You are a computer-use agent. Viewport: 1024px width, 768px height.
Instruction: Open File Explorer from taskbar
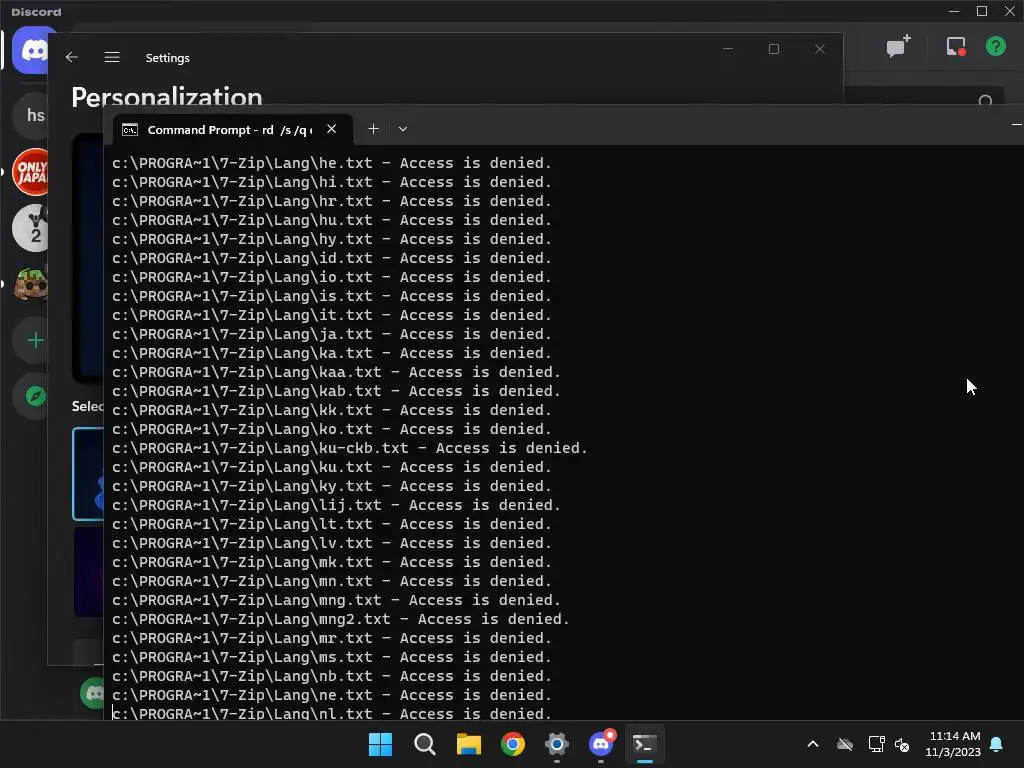pyautogui.click(x=469, y=744)
